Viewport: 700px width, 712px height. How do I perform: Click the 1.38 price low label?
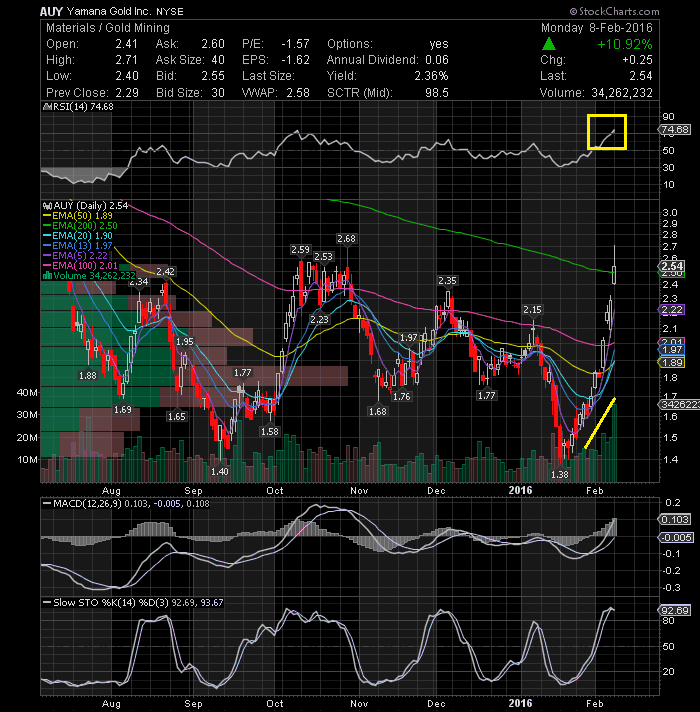559,475
